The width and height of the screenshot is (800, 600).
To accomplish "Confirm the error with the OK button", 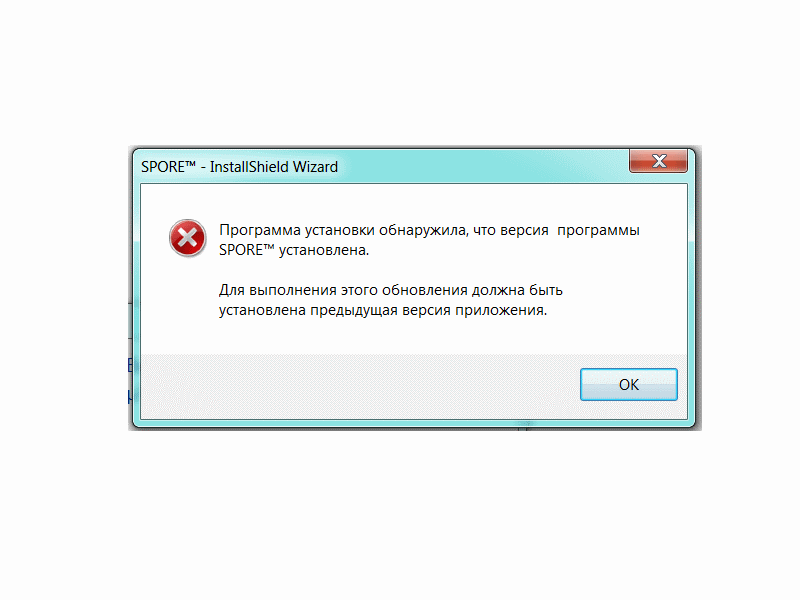I will pos(629,384).
